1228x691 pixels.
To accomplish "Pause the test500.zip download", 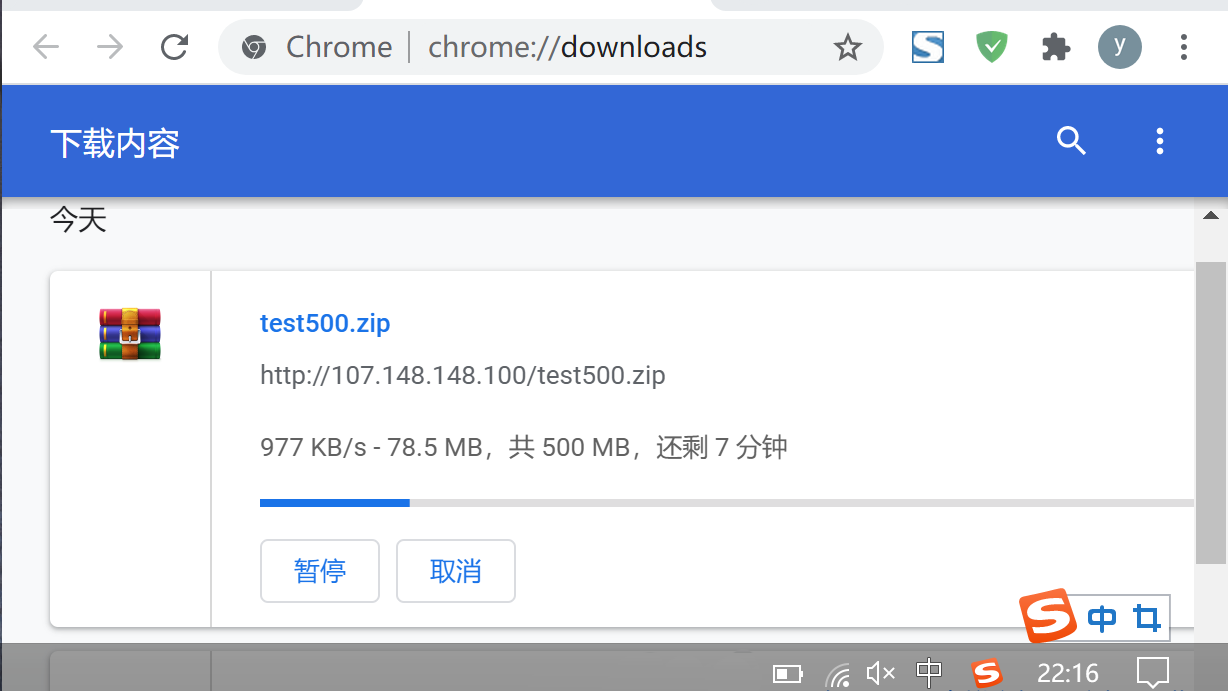I will click(320, 571).
